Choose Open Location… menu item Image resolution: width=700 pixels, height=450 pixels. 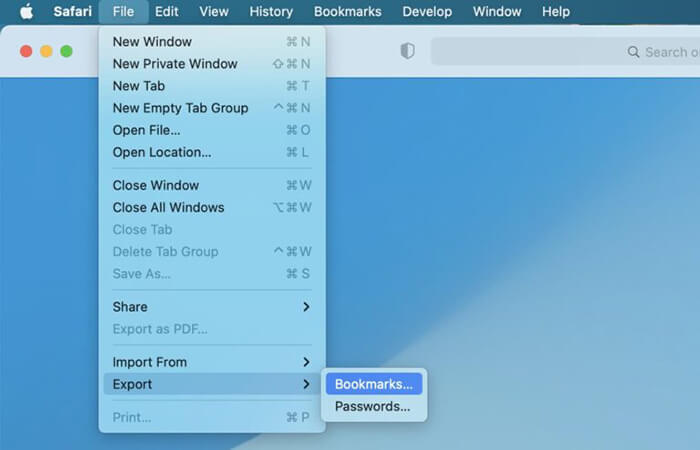point(212,152)
